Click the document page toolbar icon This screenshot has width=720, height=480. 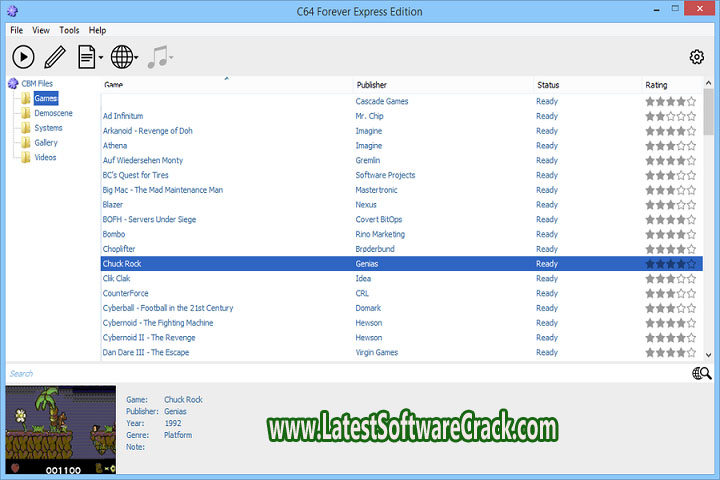(x=87, y=57)
